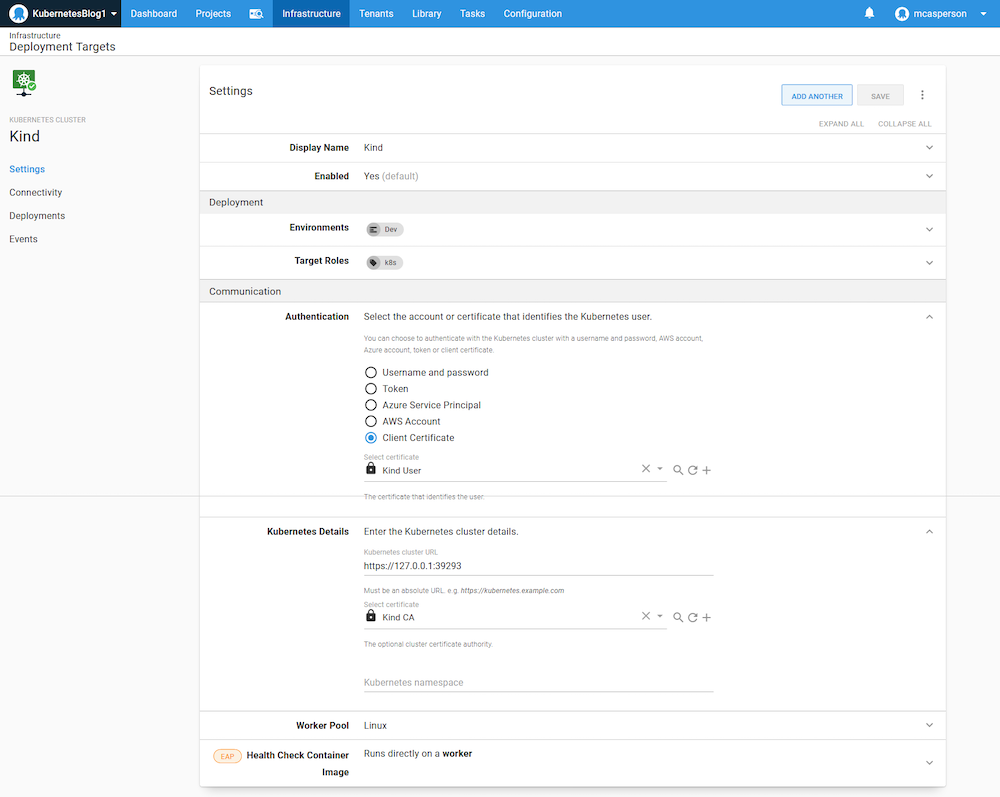Open the notifications bell icon
Viewport: 1000px width, 797px height.
click(869, 14)
